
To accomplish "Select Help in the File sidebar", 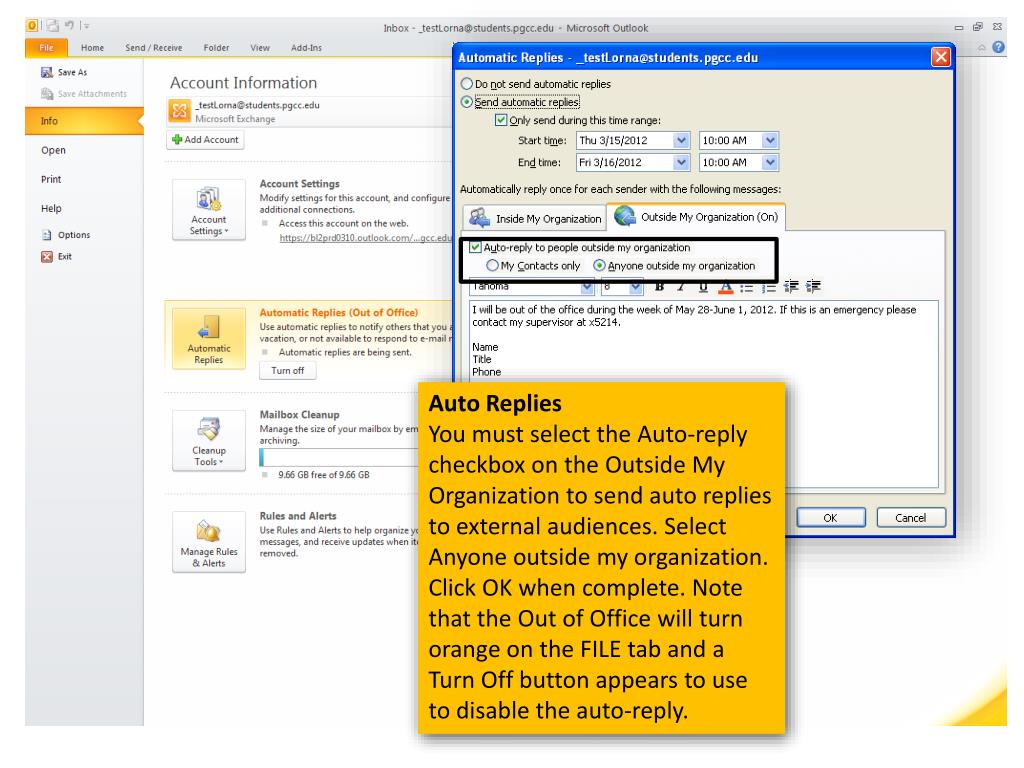I will coord(51,208).
